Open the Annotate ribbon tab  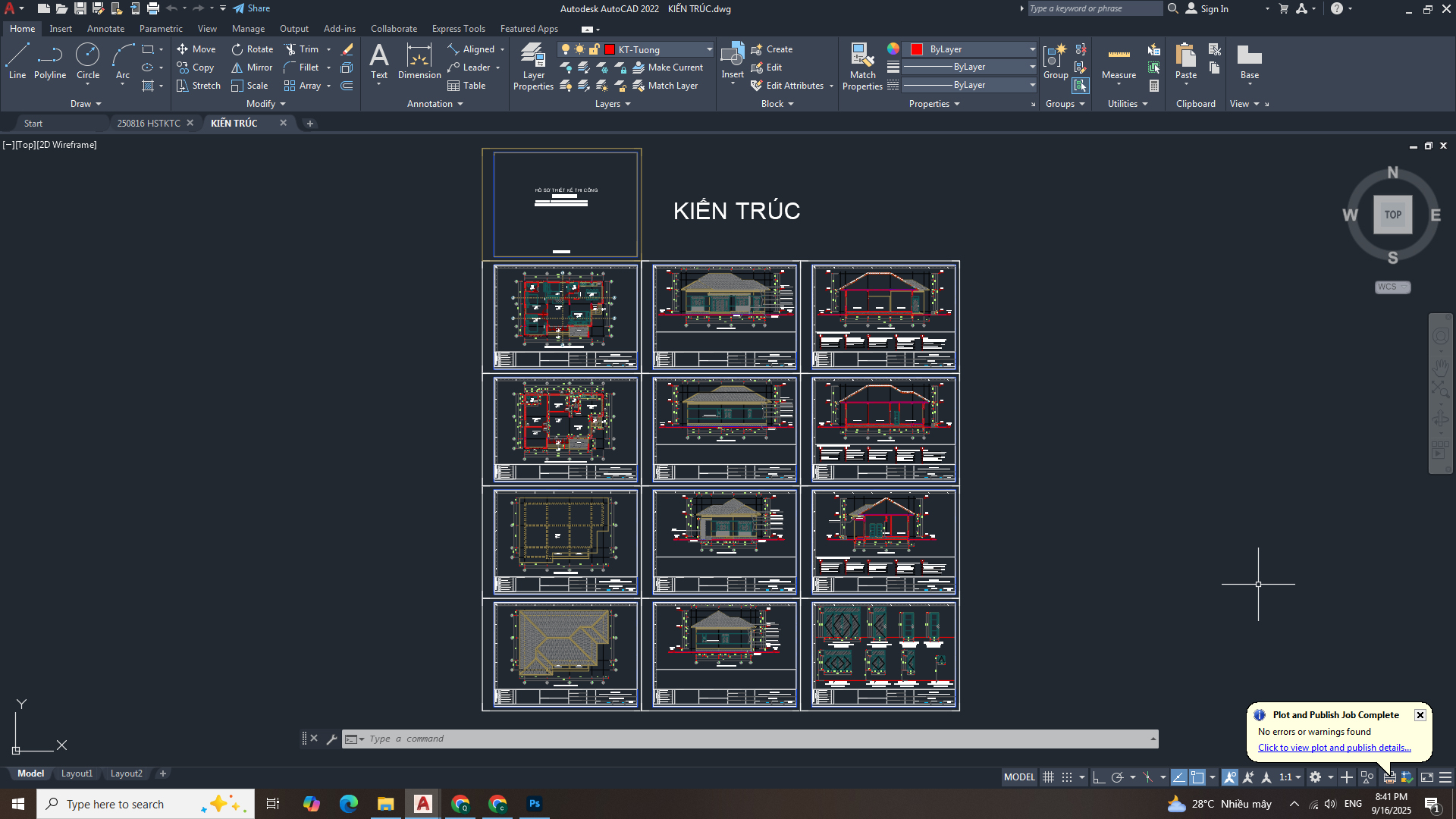click(x=105, y=29)
